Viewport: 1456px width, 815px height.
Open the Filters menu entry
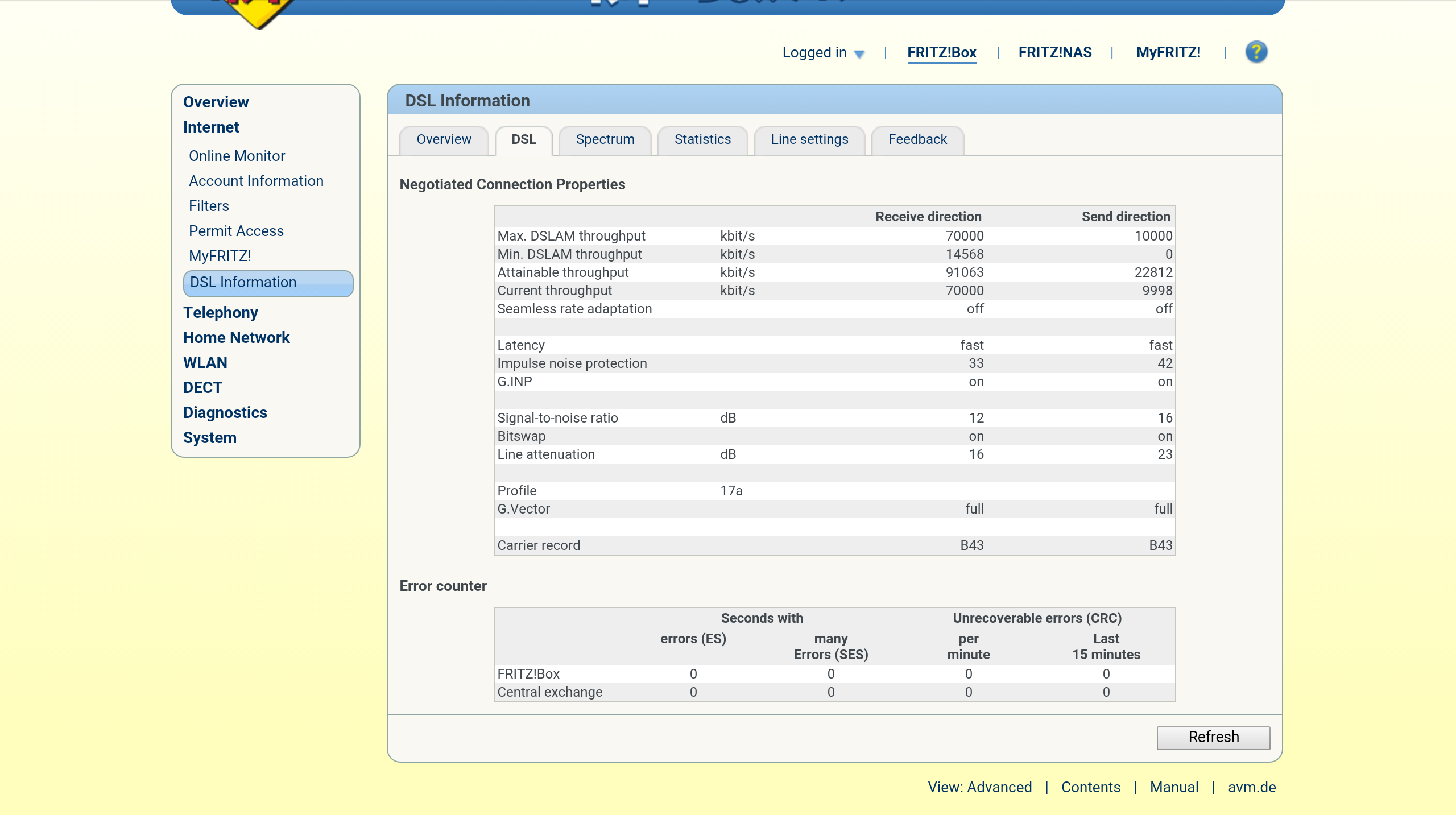(x=209, y=206)
